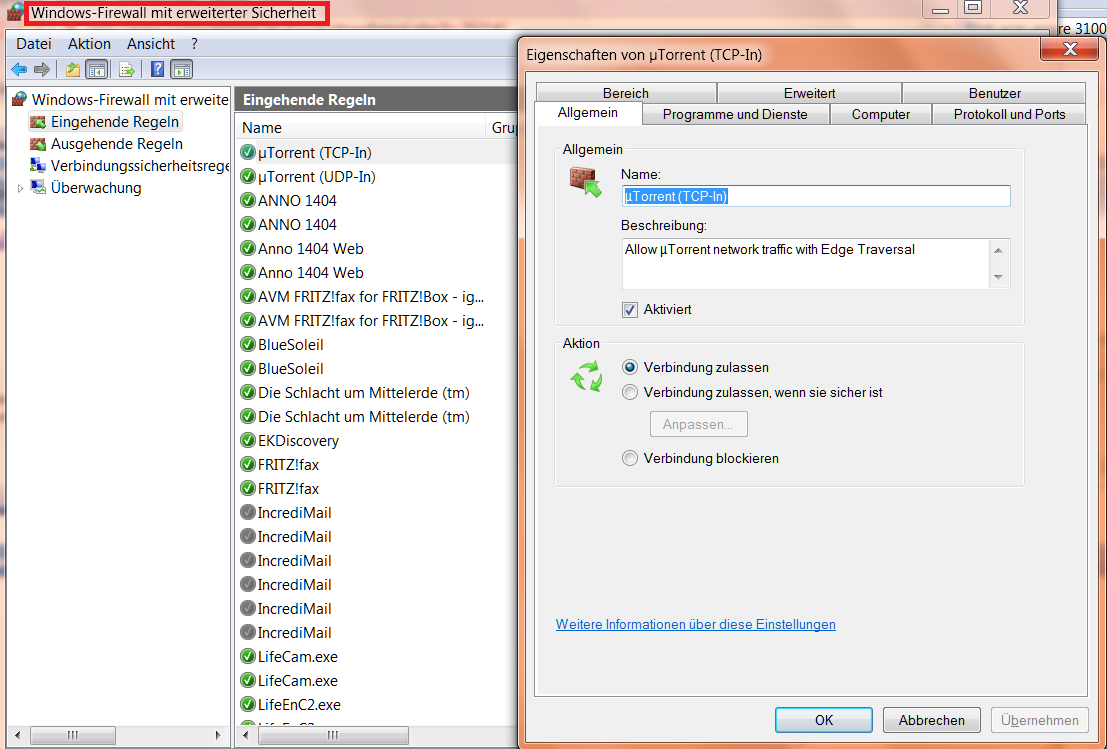Switch to the Erweitert tab
Viewport: 1107px width, 749px height.
coord(809,93)
